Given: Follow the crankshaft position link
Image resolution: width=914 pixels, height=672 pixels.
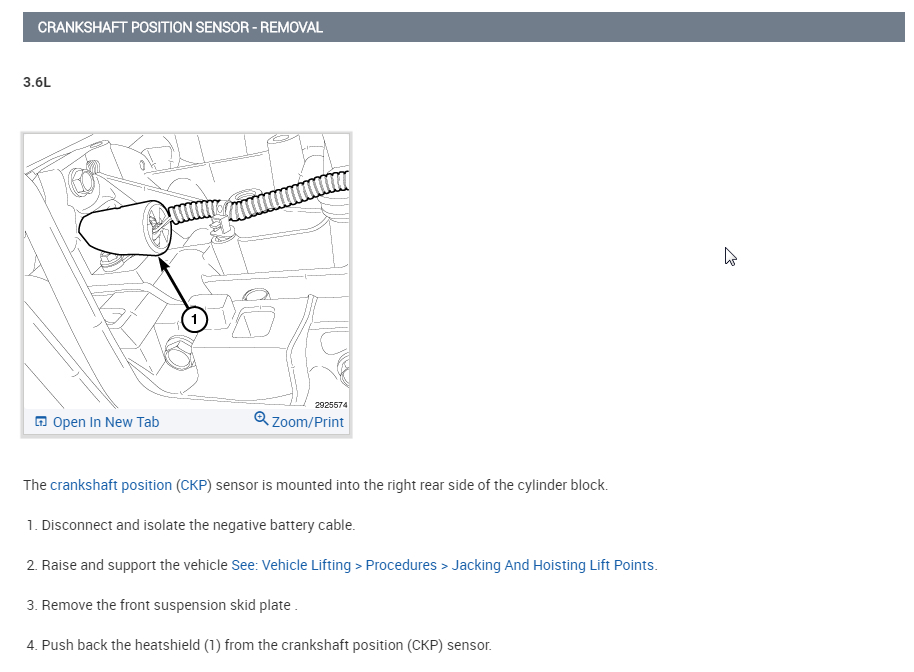Looking at the screenshot, I should pos(111,485).
